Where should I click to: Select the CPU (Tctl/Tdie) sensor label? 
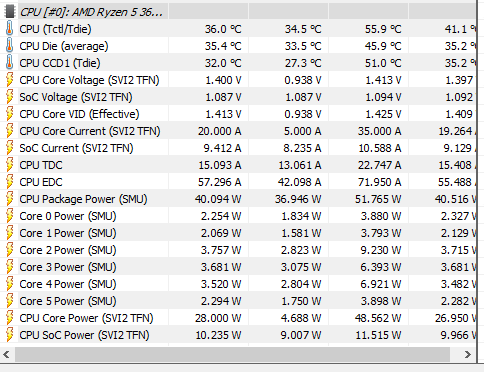click(55, 29)
